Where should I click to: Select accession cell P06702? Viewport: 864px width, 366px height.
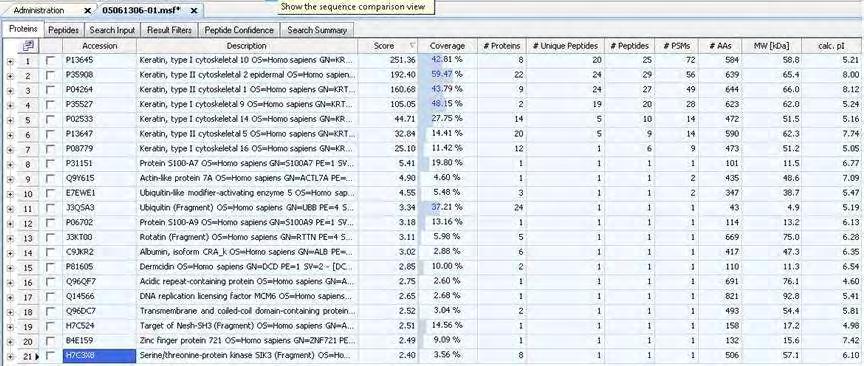[x=99, y=222]
